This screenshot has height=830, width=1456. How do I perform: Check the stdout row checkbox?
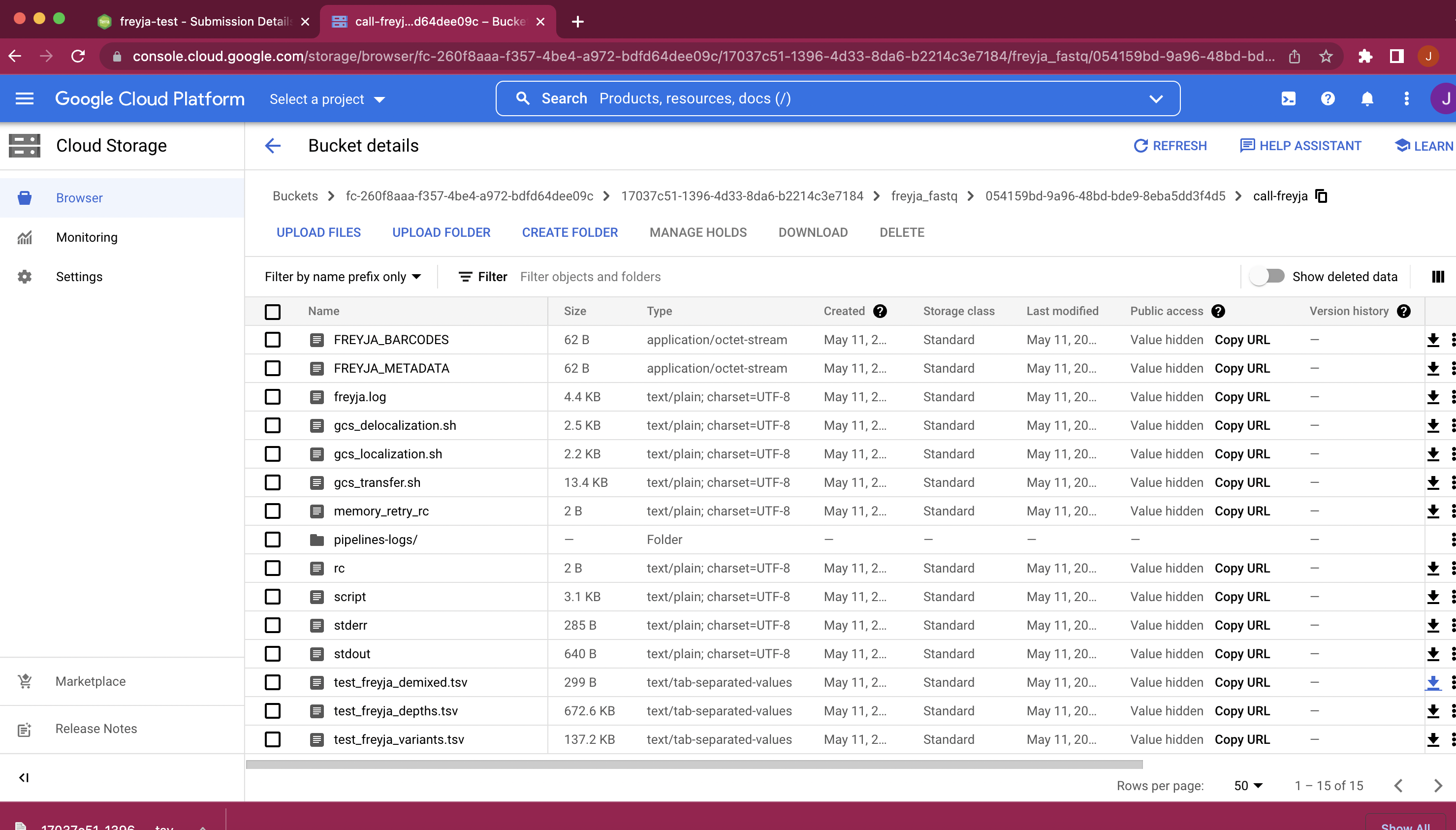pyautogui.click(x=272, y=654)
